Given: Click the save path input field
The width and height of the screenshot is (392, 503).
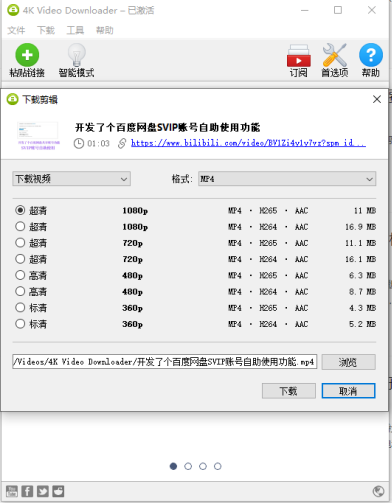Looking at the screenshot, I should tap(165, 362).
